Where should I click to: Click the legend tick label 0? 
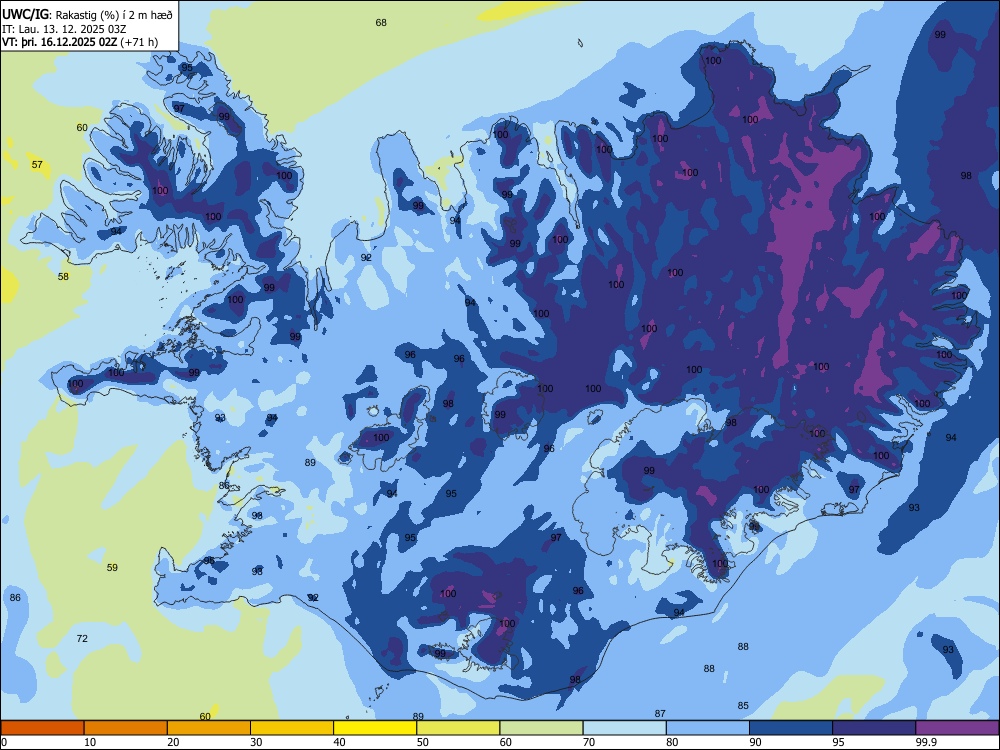point(4,742)
